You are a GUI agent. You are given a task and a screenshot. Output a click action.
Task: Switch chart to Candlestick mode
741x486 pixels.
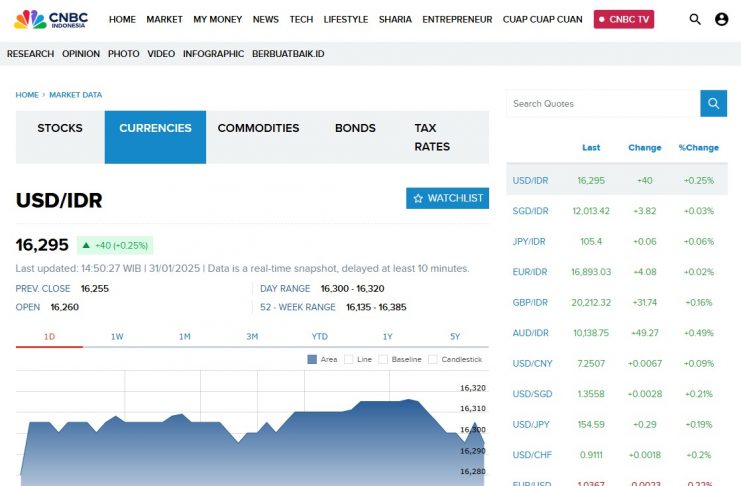[x=433, y=359]
